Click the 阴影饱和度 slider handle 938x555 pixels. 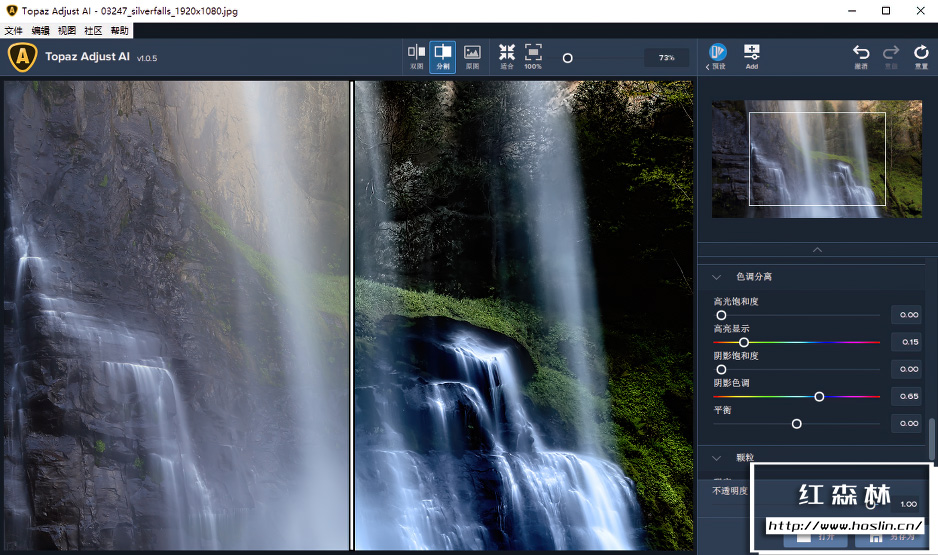coord(721,370)
